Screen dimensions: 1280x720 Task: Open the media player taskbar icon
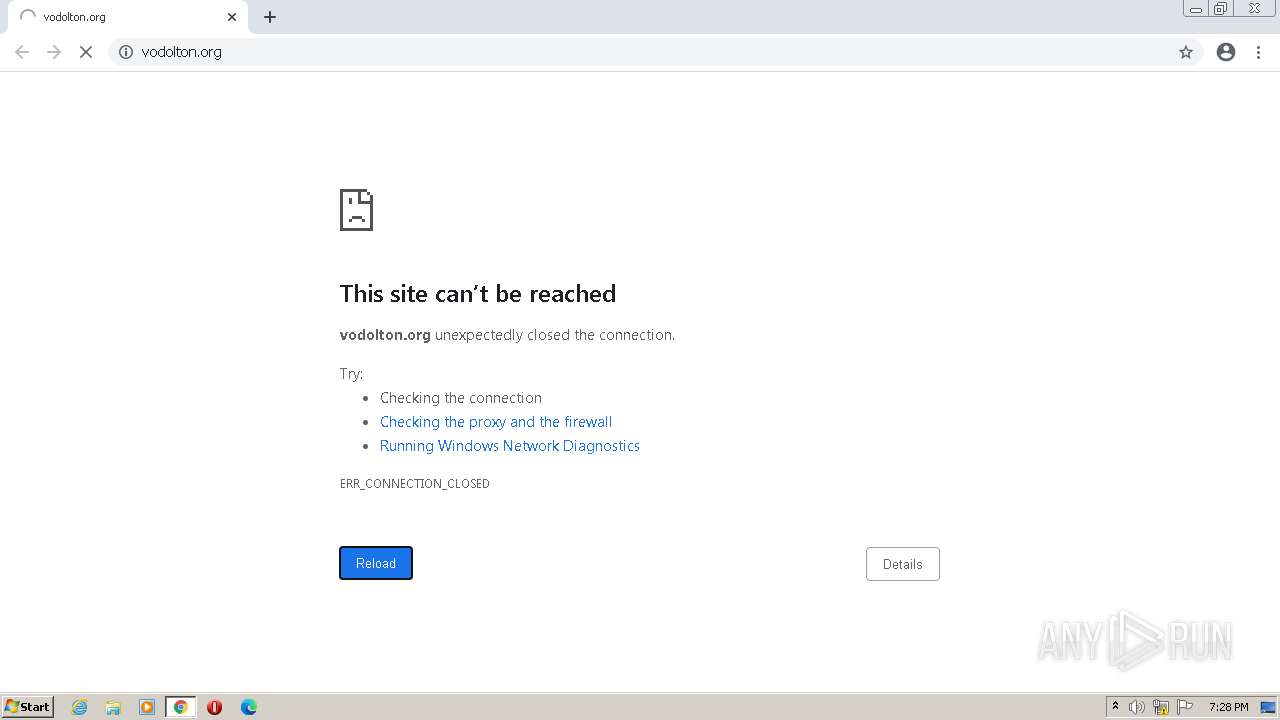click(147, 707)
